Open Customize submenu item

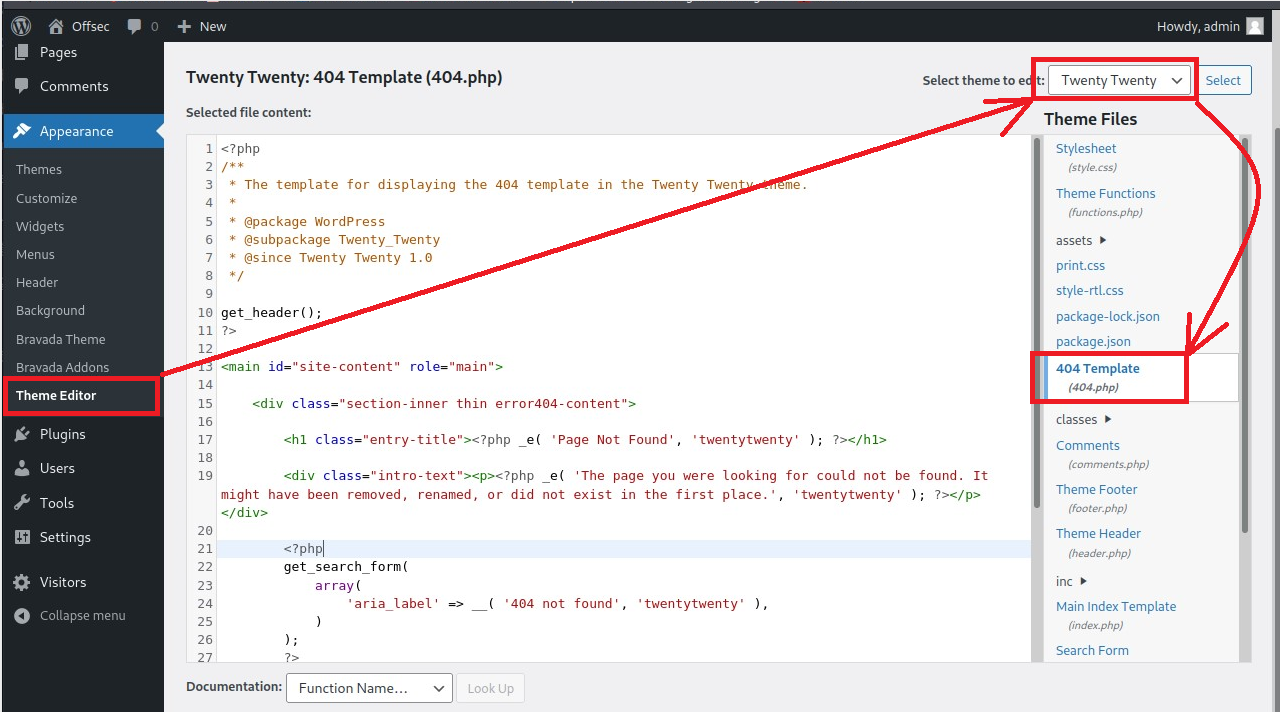pos(46,198)
